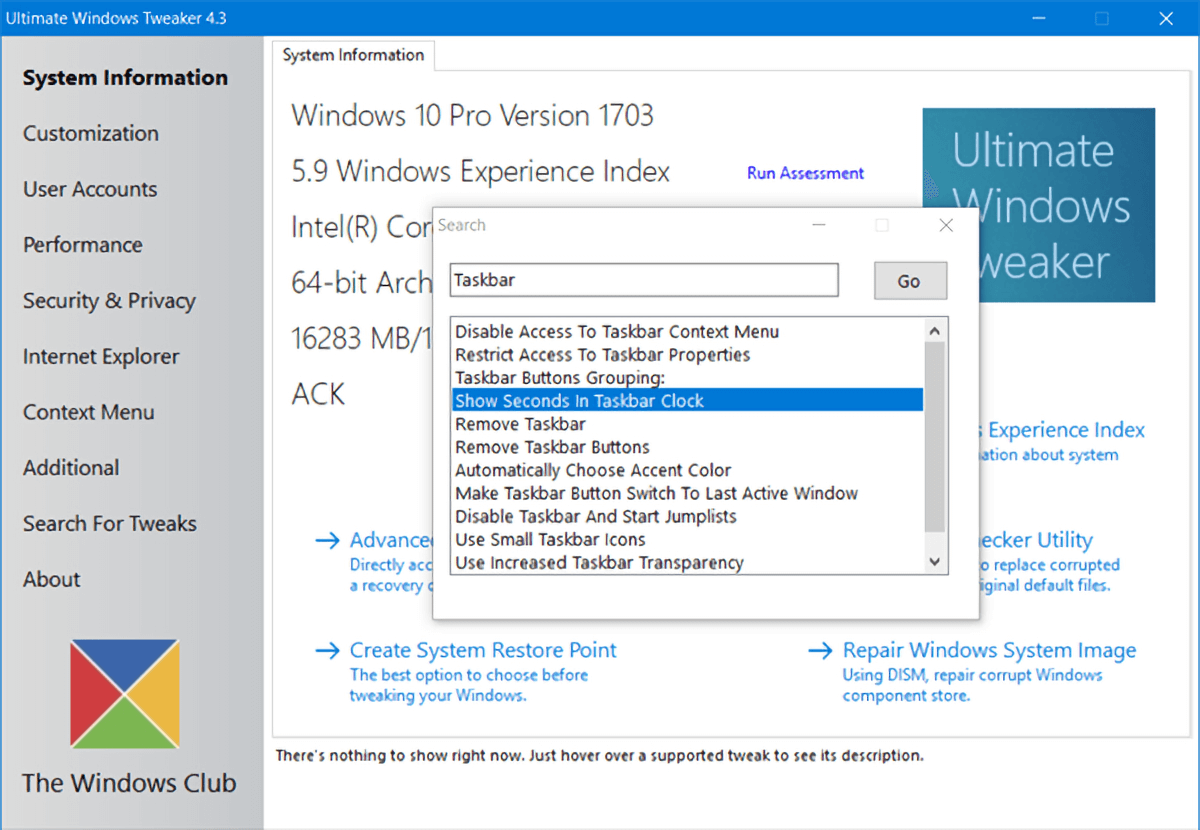1200x830 pixels.
Task: Select the System Information tab
Action: (x=353, y=55)
